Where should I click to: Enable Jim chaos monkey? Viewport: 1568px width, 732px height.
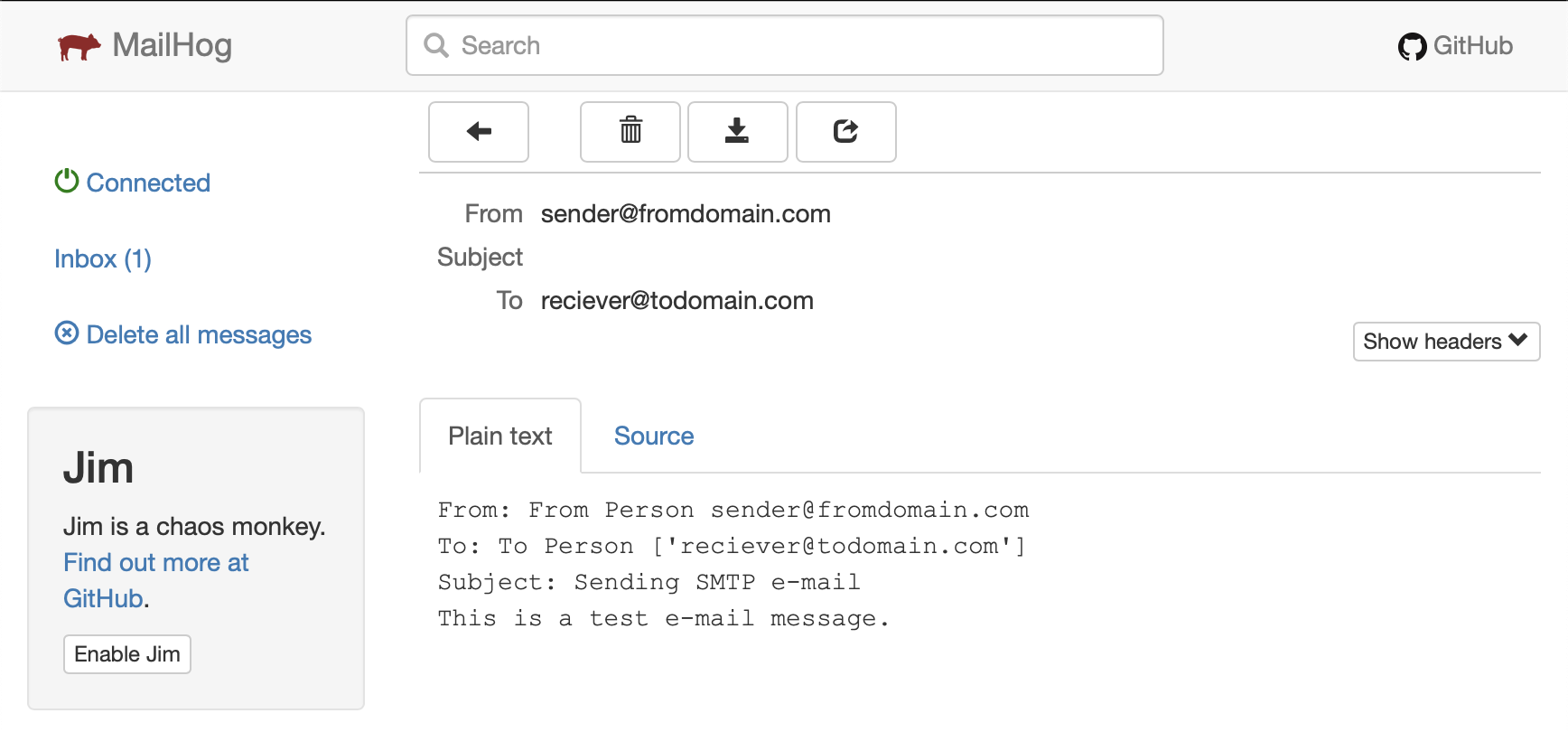[x=127, y=654]
